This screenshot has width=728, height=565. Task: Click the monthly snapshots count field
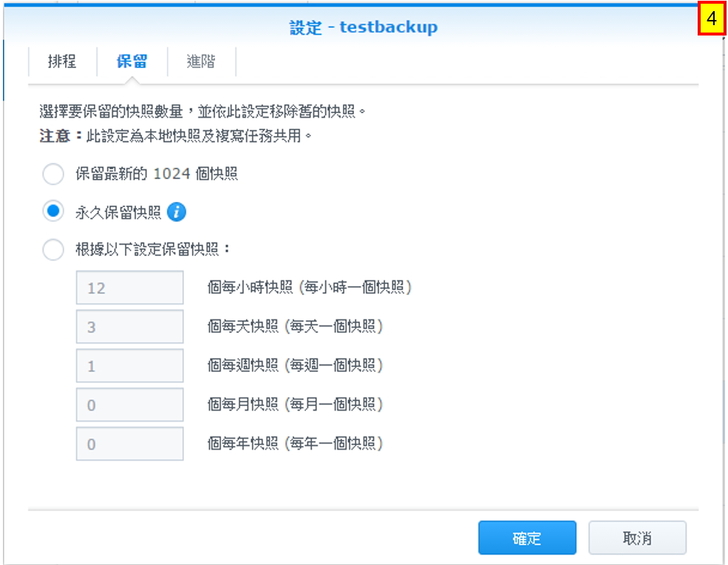pos(129,405)
